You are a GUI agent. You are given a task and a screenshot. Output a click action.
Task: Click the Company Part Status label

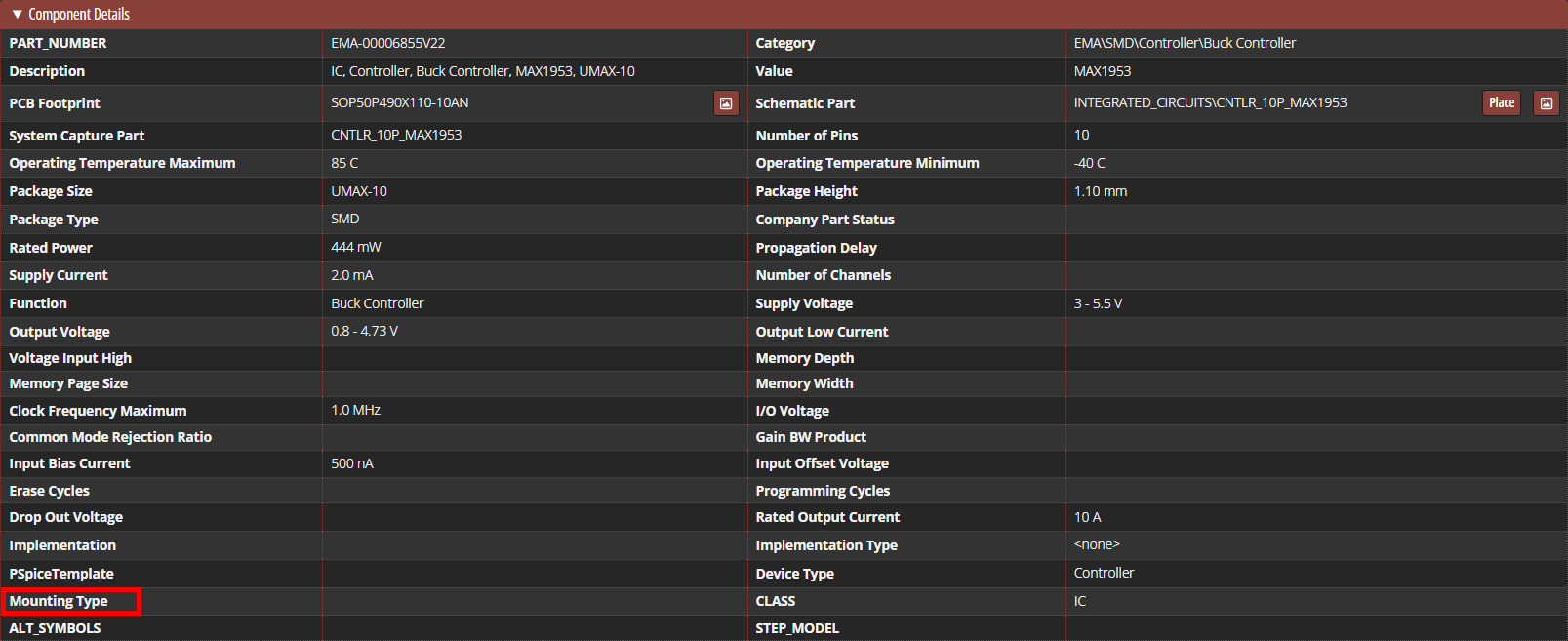tap(824, 220)
